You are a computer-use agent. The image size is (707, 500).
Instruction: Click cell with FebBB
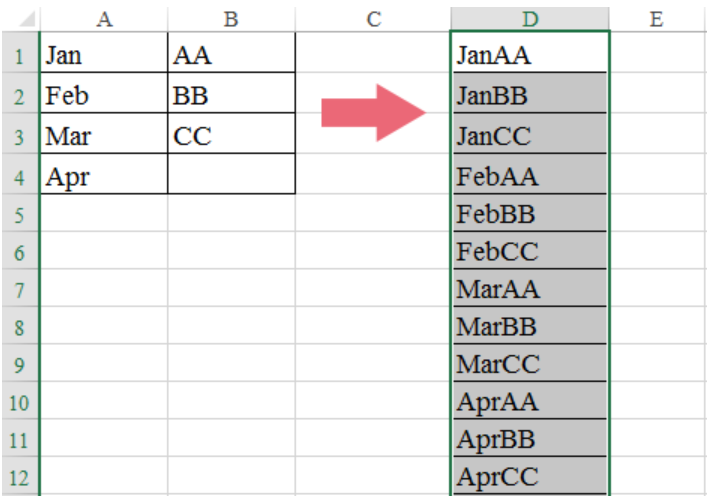[x=530, y=213]
